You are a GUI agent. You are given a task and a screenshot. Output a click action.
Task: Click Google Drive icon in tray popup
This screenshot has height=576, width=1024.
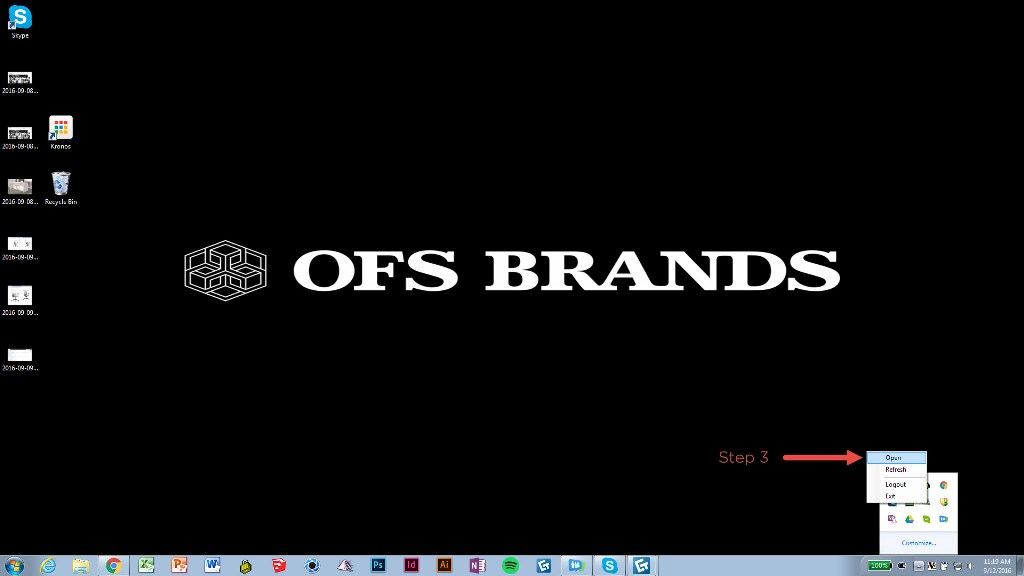[x=909, y=519]
